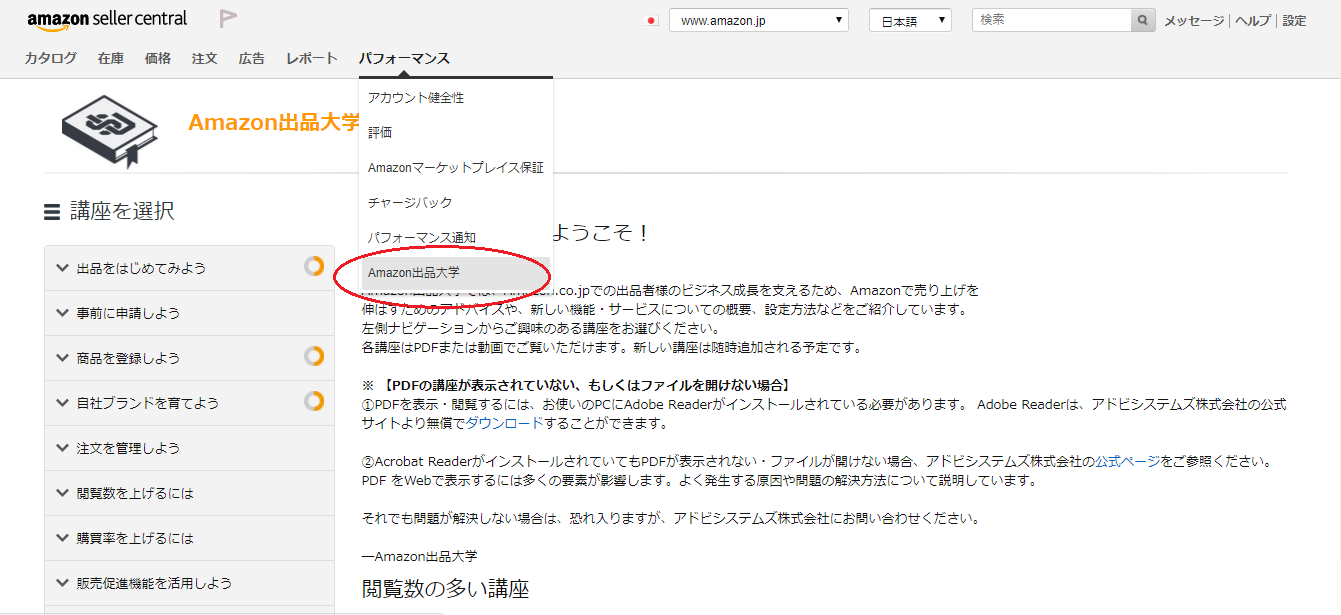Click the 公式ページ link

pos(1128,461)
